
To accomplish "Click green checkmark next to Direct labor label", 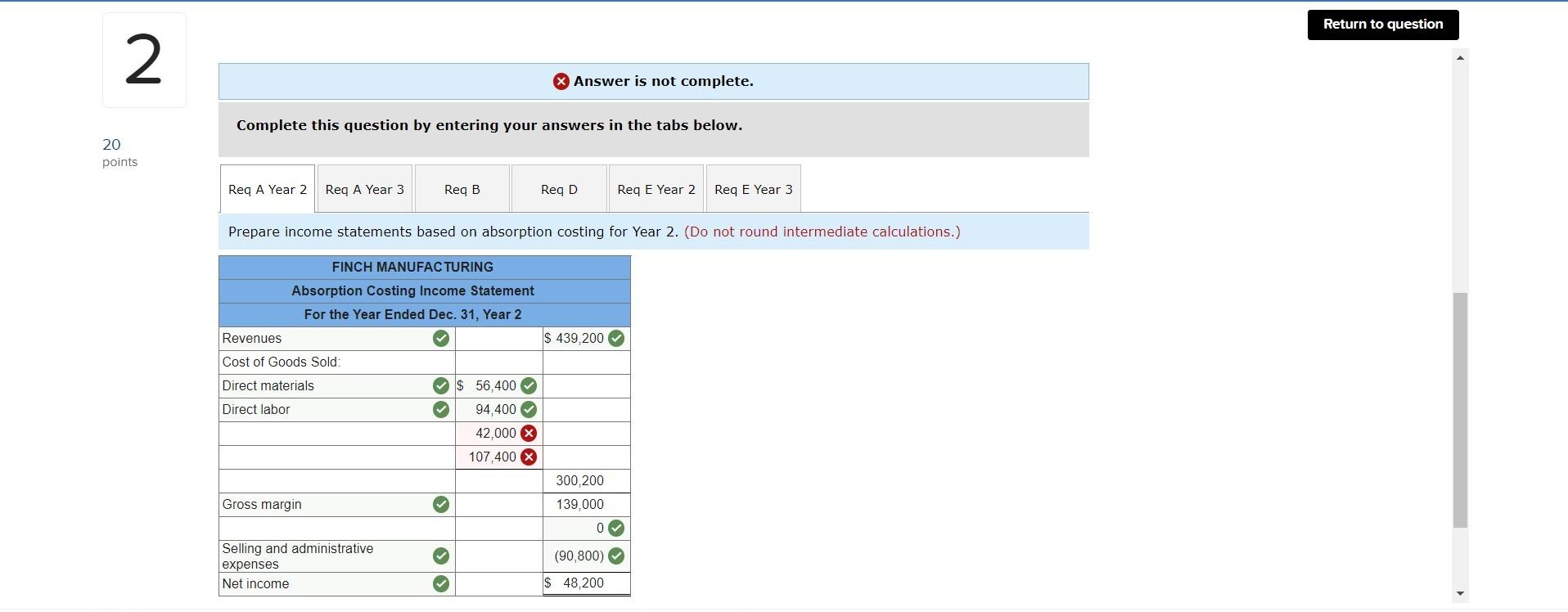I will click(x=441, y=410).
